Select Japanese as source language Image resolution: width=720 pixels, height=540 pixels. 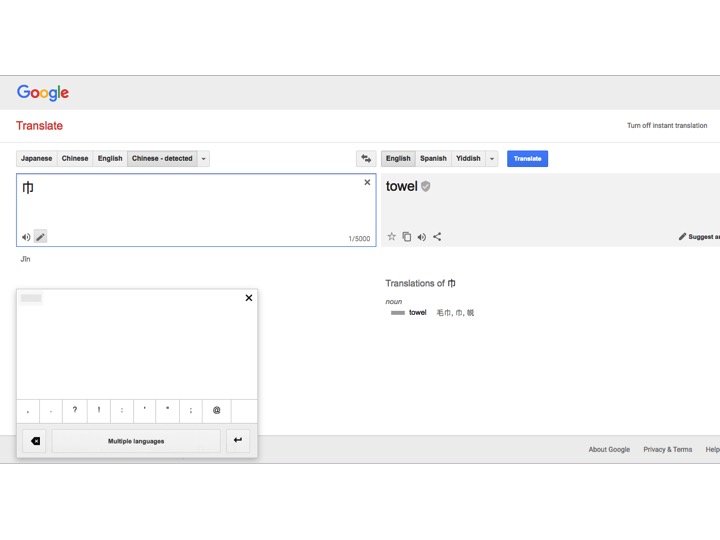(x=36, y=158)
